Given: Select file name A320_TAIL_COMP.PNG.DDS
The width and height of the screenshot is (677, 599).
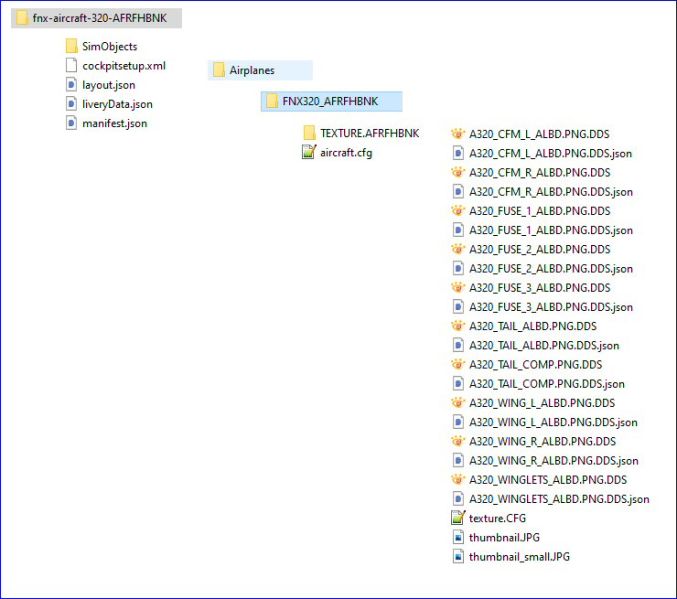Looking at the screenshot, I should [x=536, y=364].
